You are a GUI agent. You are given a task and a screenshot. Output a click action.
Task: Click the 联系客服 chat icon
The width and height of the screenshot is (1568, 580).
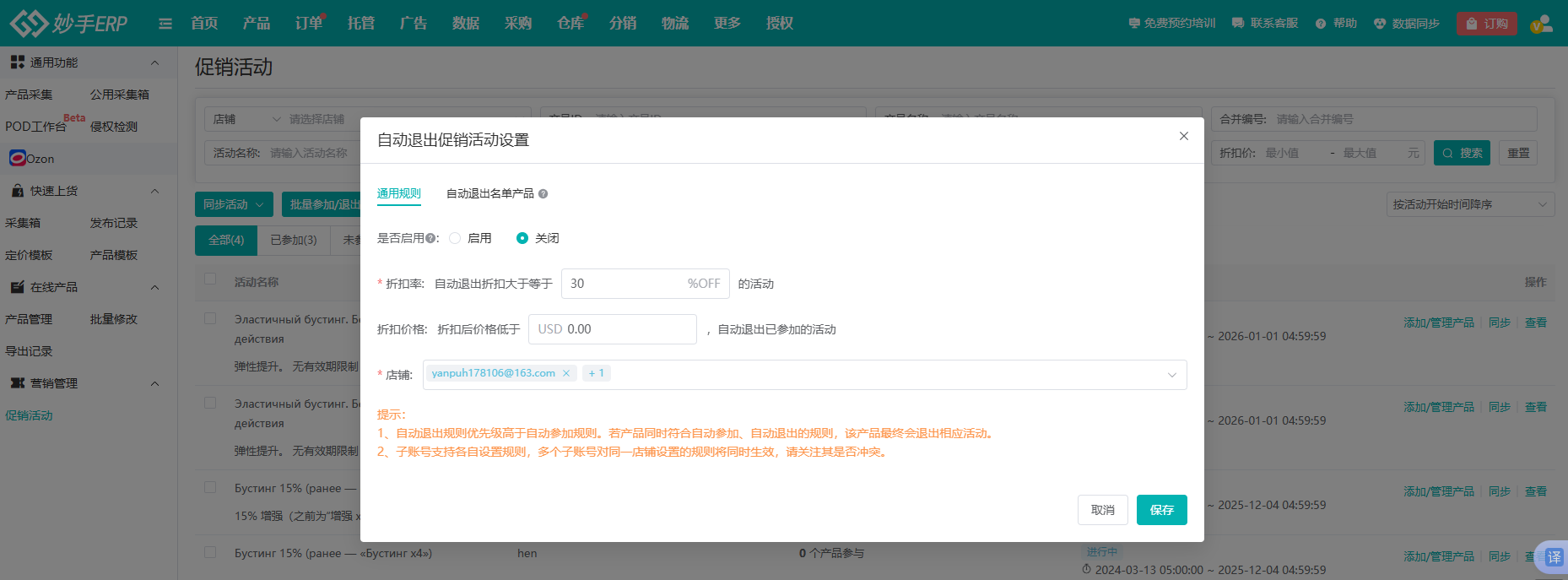coord(1238,24)
